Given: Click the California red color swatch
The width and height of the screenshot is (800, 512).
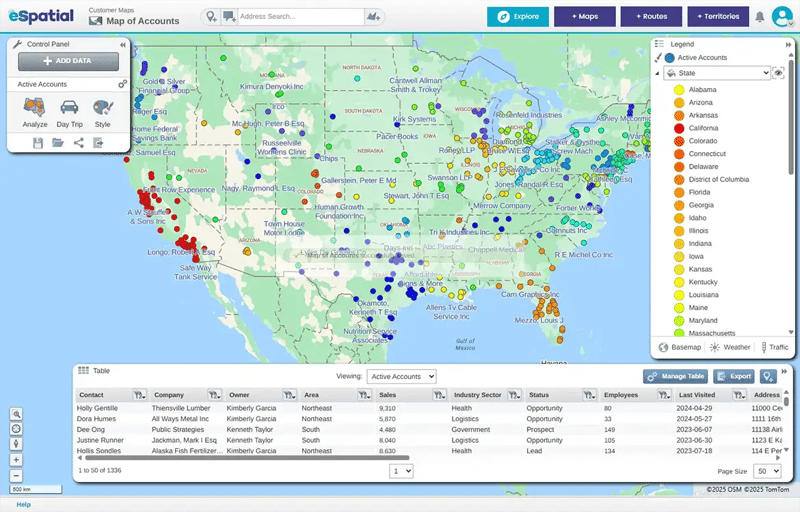Looking at the screenshot, I should (x=679, y=128).
